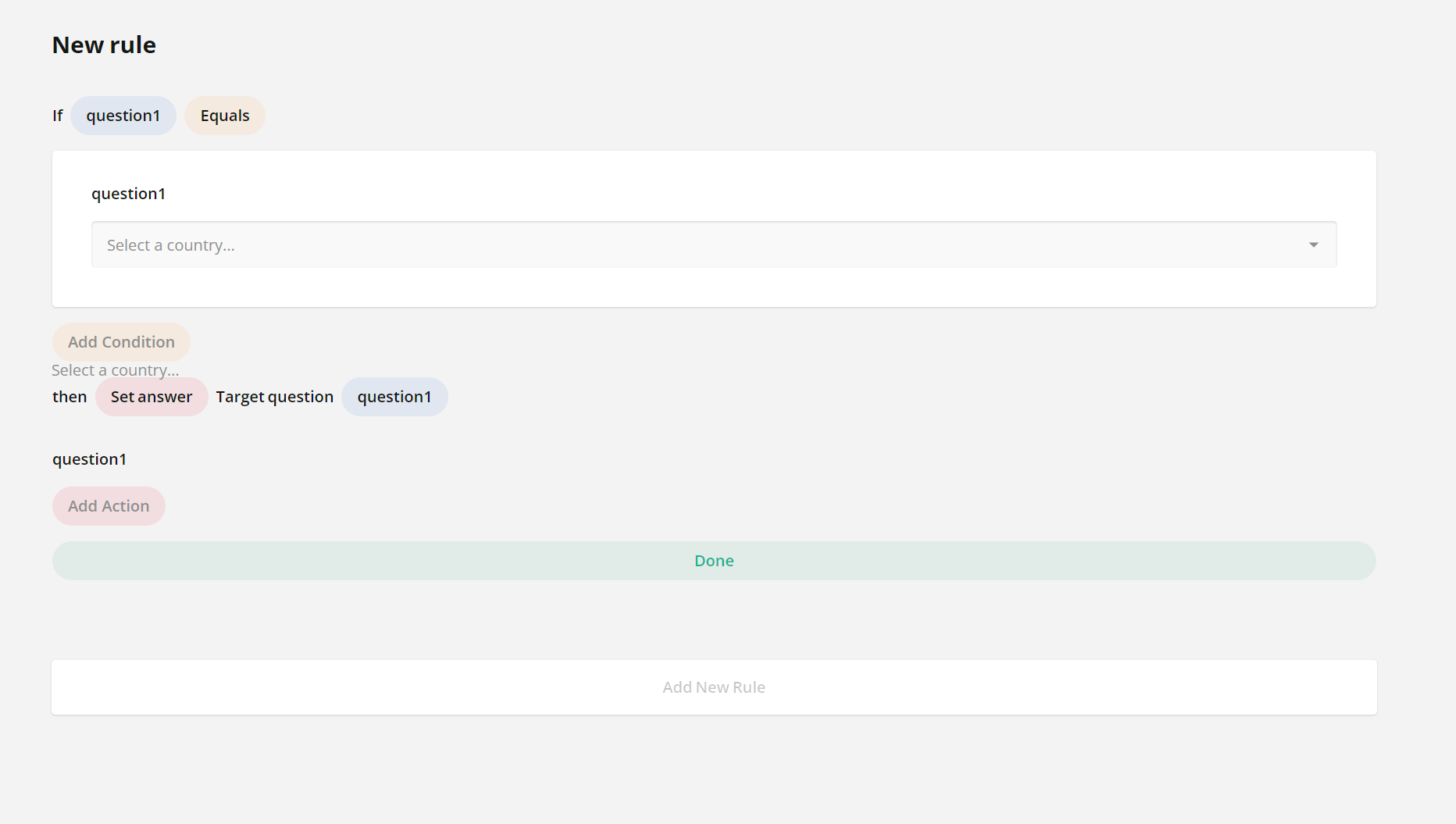Click the dropdown arrow on country selector
This screenshot has height=824, width=1456.
[1314, 244]
